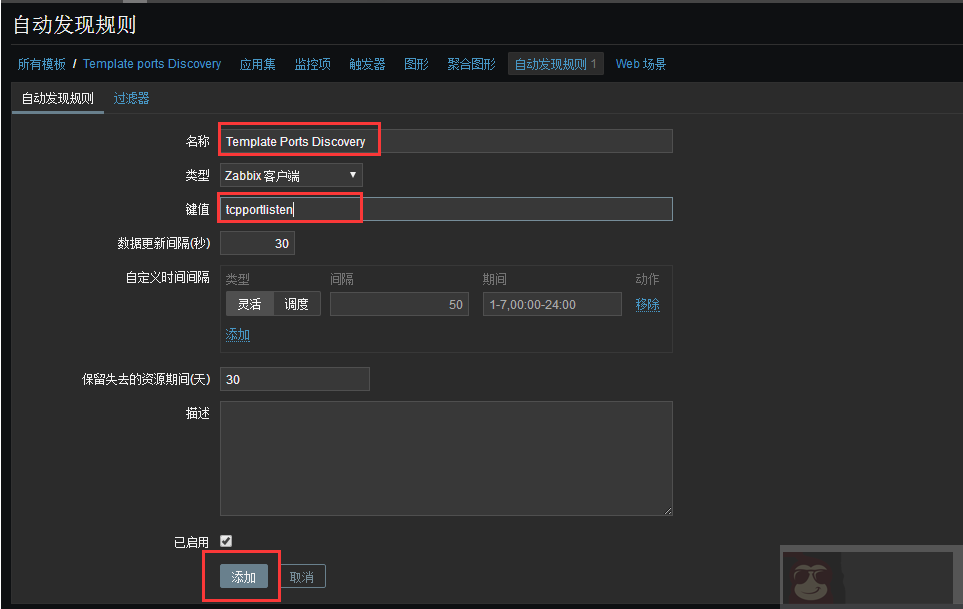Open the 触发器 tab

tap(367, 63)
